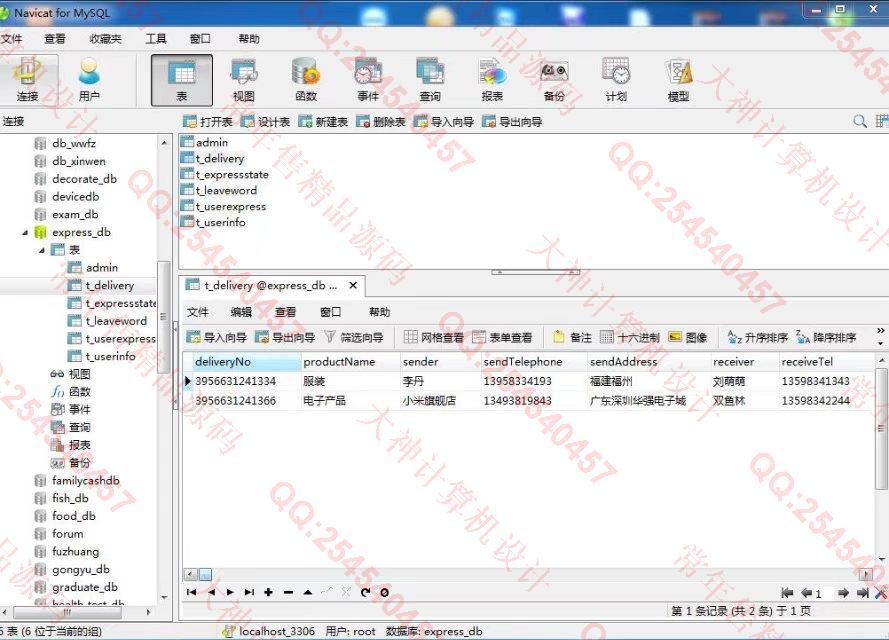The height and width of the screenshot is (640, 889).
Task: Click upper 导出向导 (Export Wizard) in object toolbar
Action: point(512,121)
